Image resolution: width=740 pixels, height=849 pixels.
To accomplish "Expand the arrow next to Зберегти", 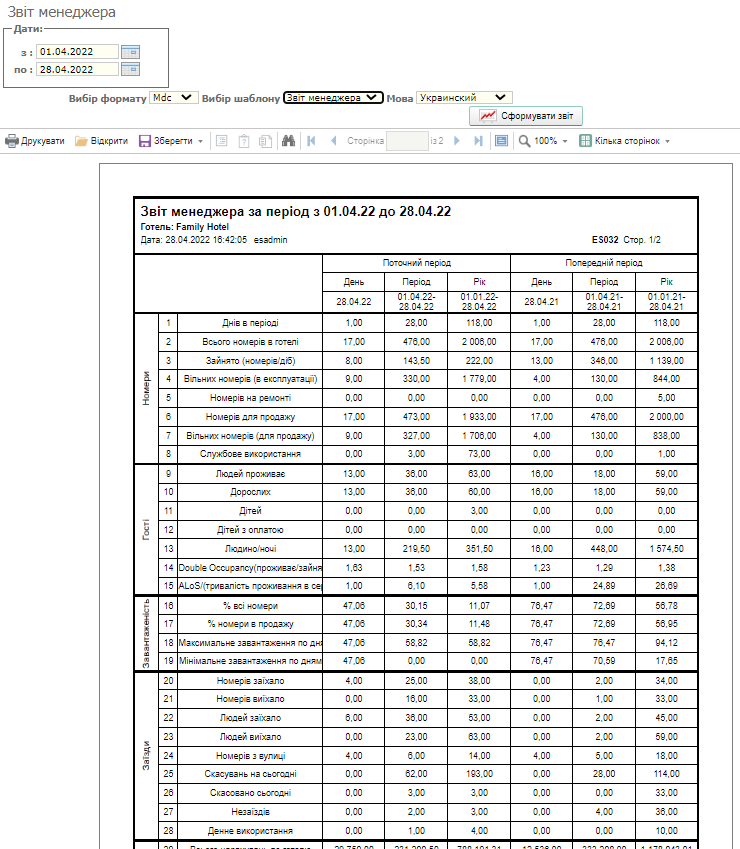I will [x=200, y=141].
